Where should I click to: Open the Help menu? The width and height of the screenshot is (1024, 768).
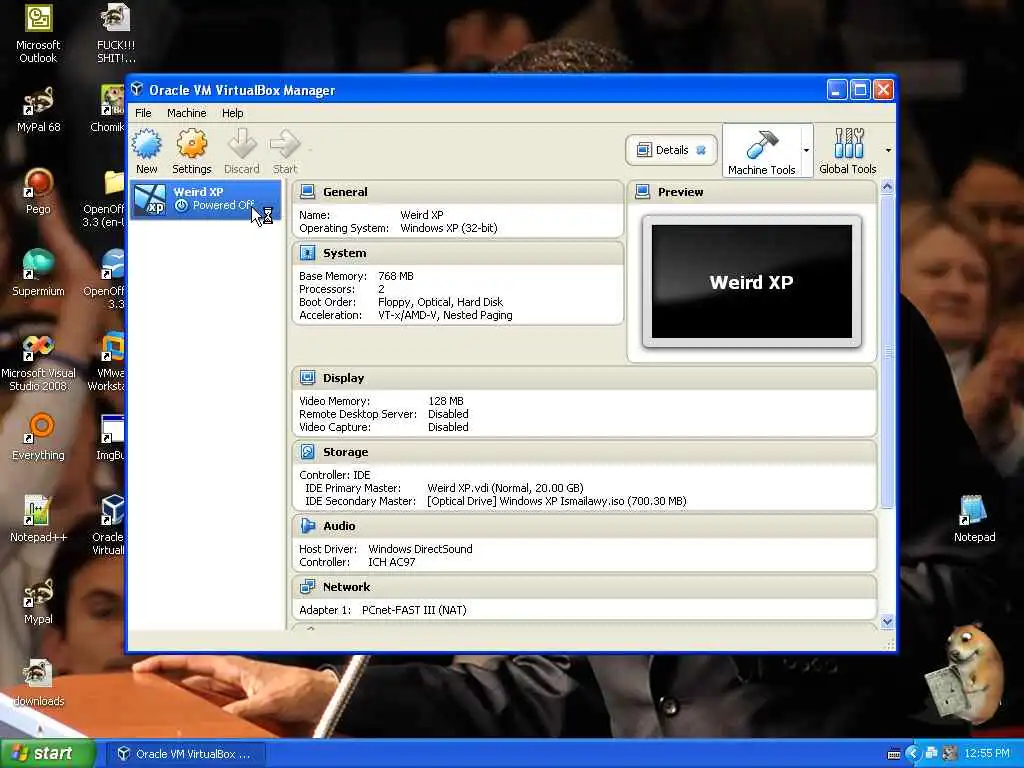pos(232,113)
